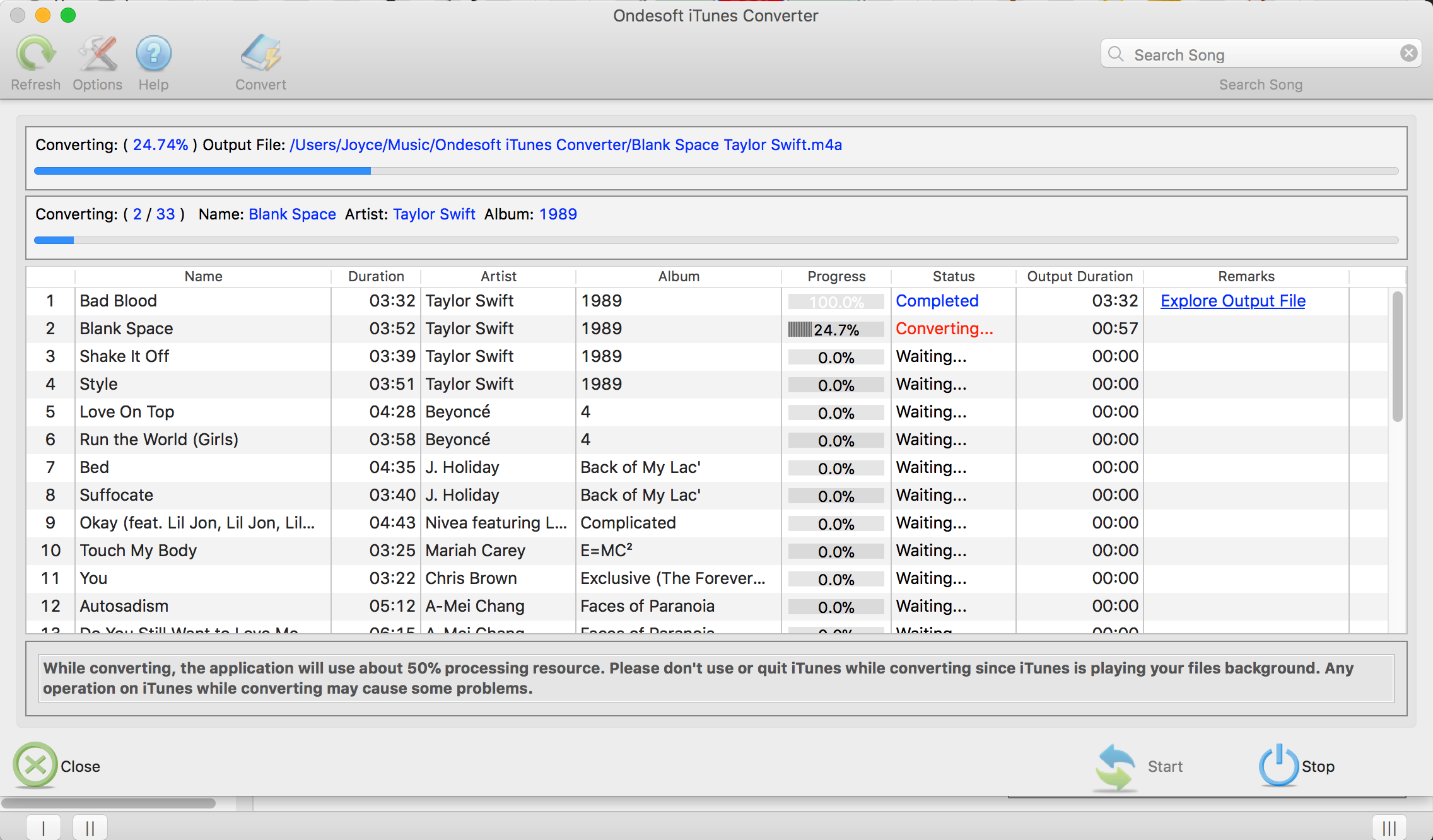Drag the conversion progress bar slider

374,172
